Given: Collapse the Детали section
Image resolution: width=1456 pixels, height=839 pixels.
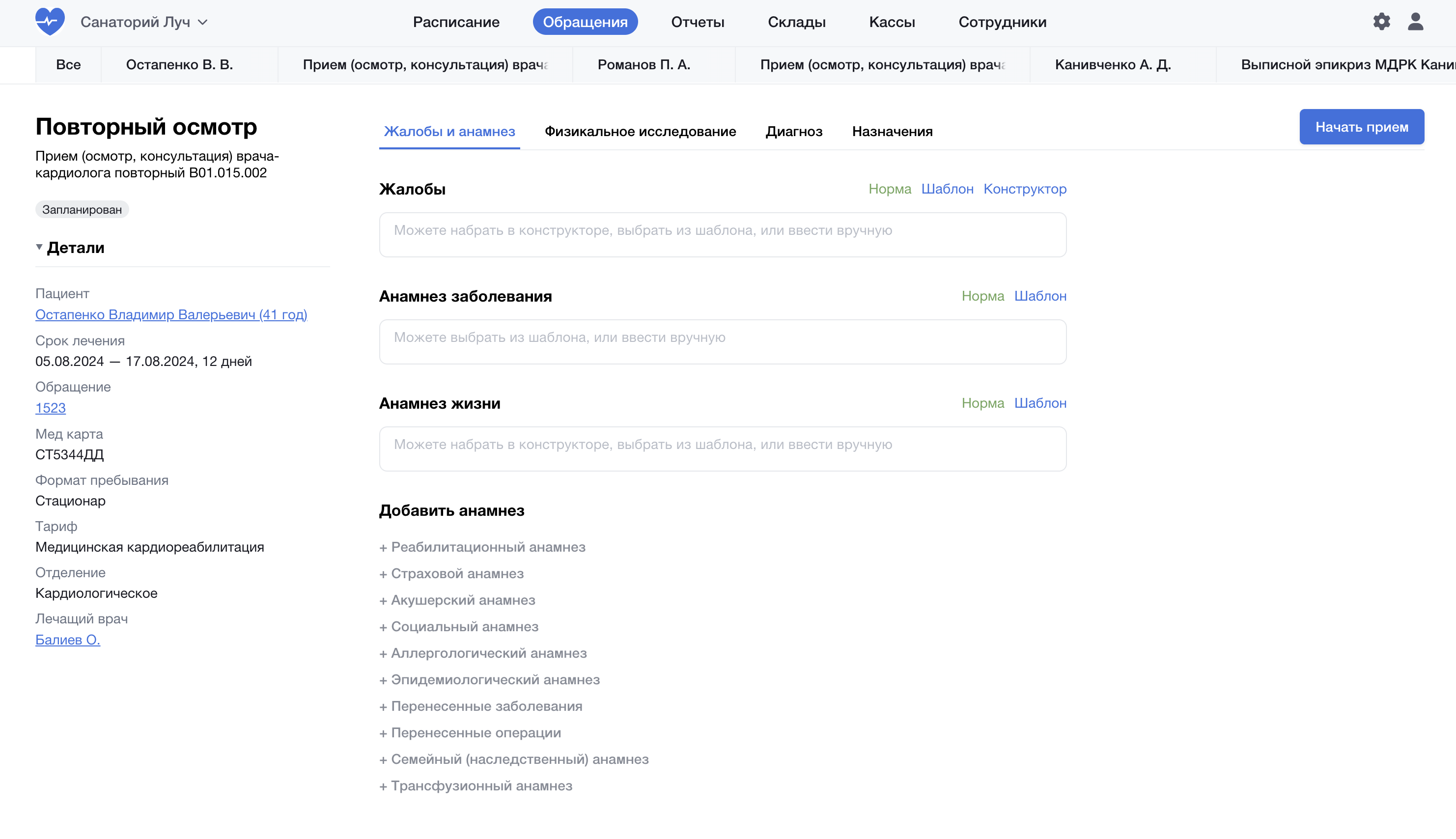Looking at the screenshot, I should click(39, 247).
